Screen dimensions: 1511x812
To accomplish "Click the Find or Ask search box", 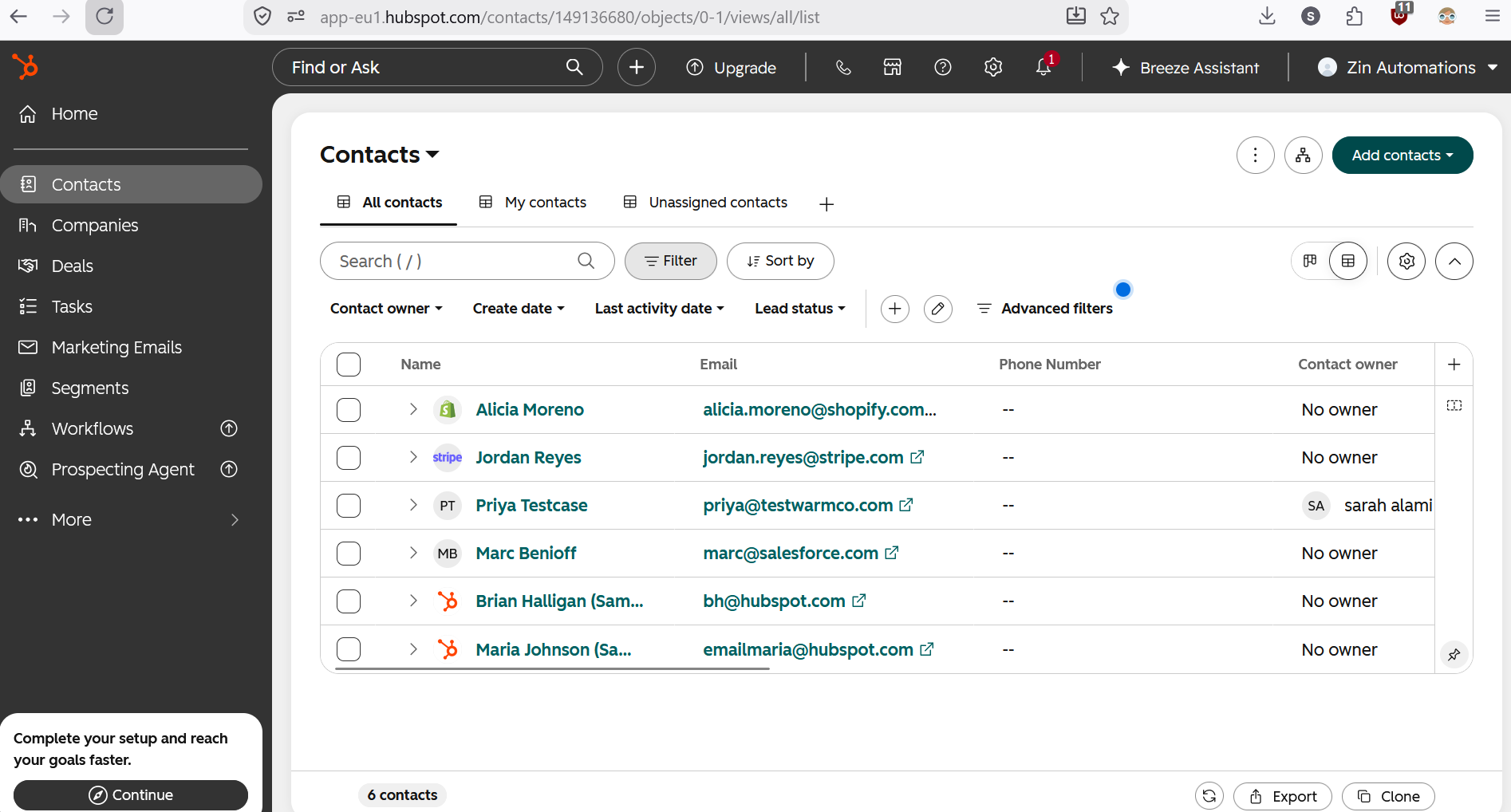I will (x=437, y=68).
